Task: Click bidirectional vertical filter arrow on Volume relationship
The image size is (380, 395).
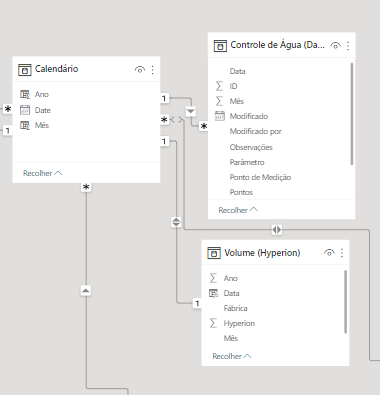Action: point(176,222)
